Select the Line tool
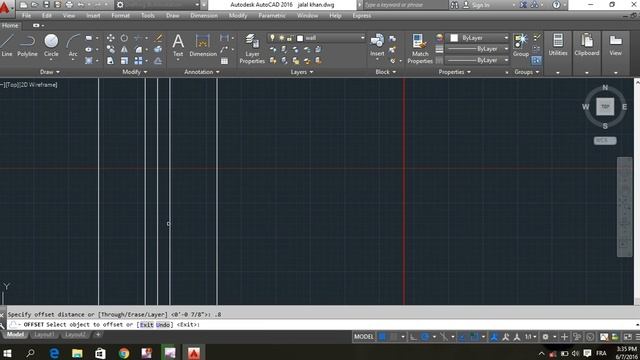Image resolution: width=640 pixels, height=360 pixels. pyautogui.click(x=7, y=45)
